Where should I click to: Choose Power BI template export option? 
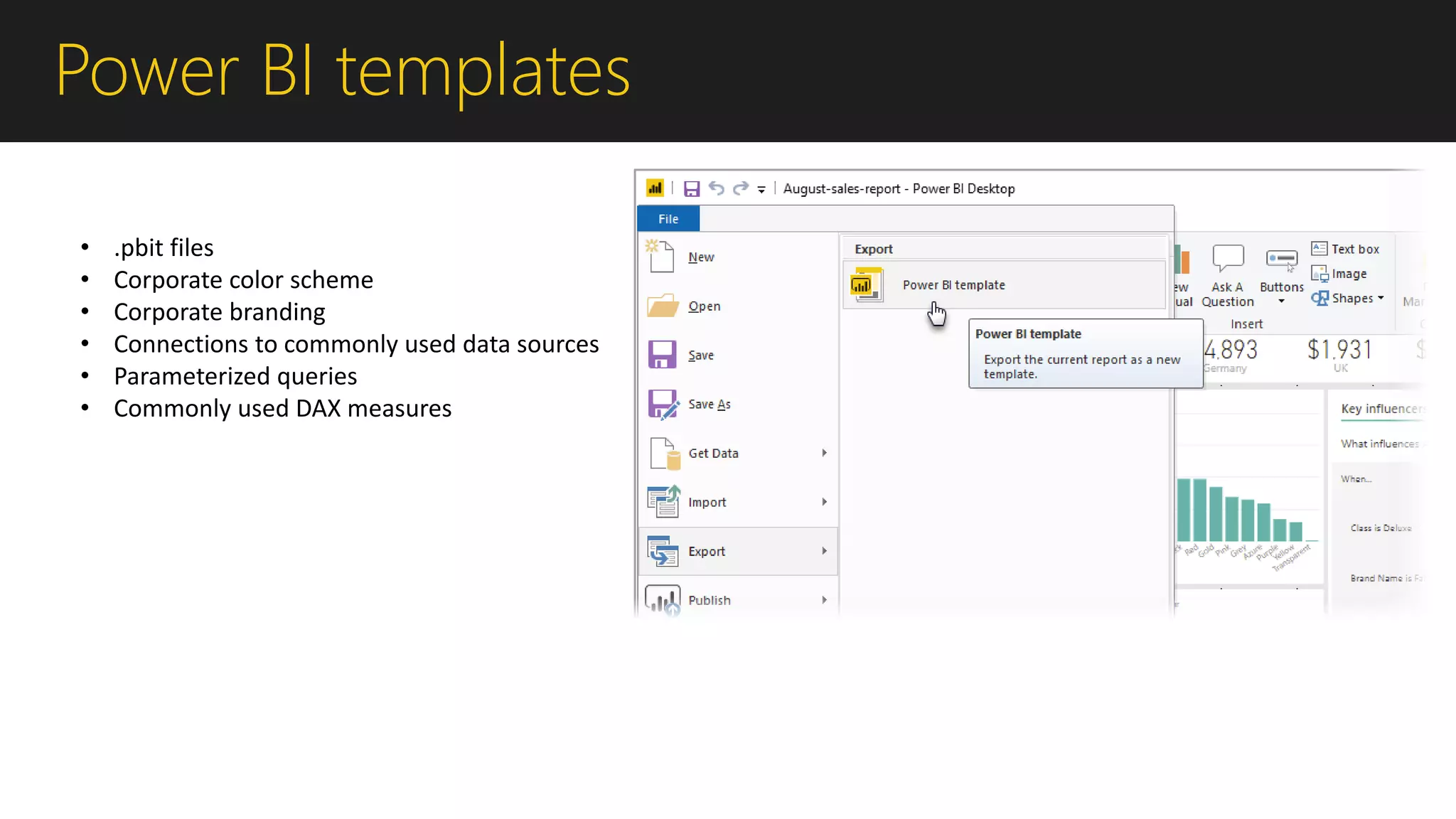[1004, 284]
